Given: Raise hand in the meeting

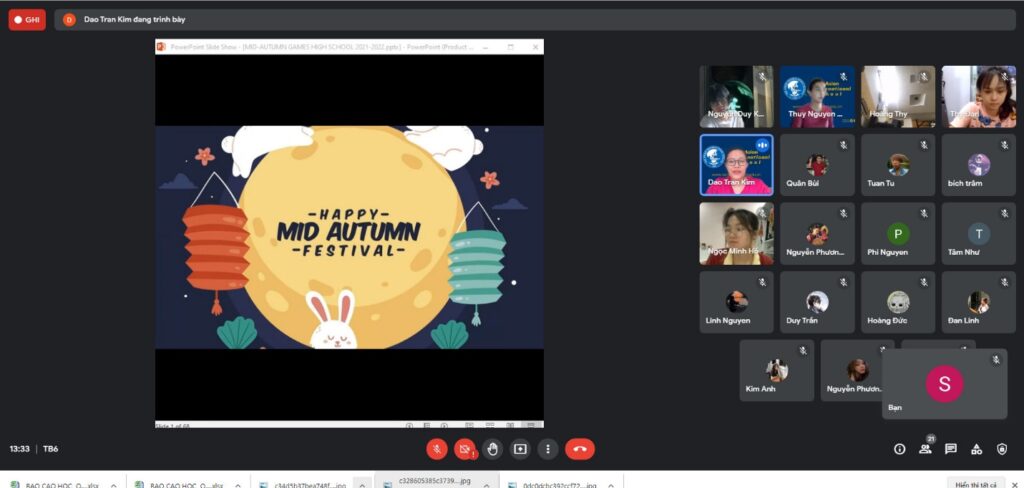Looking at the screenshot, I should 492,449.
